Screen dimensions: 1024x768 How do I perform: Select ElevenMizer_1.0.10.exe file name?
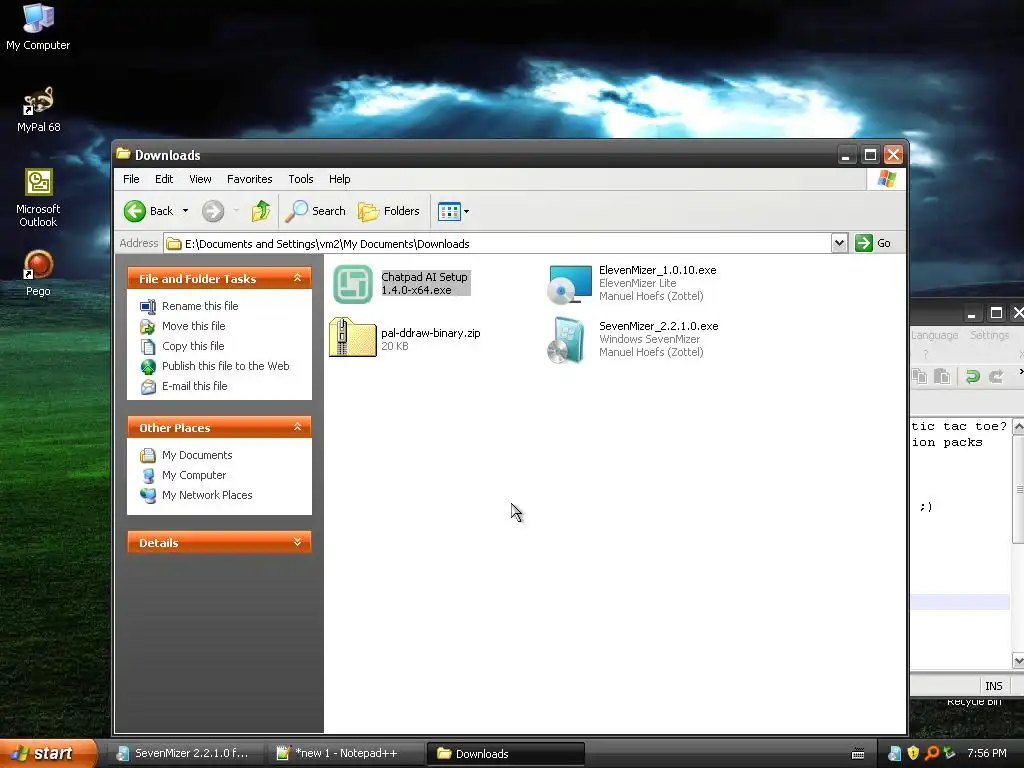click(x=658, y=270)
